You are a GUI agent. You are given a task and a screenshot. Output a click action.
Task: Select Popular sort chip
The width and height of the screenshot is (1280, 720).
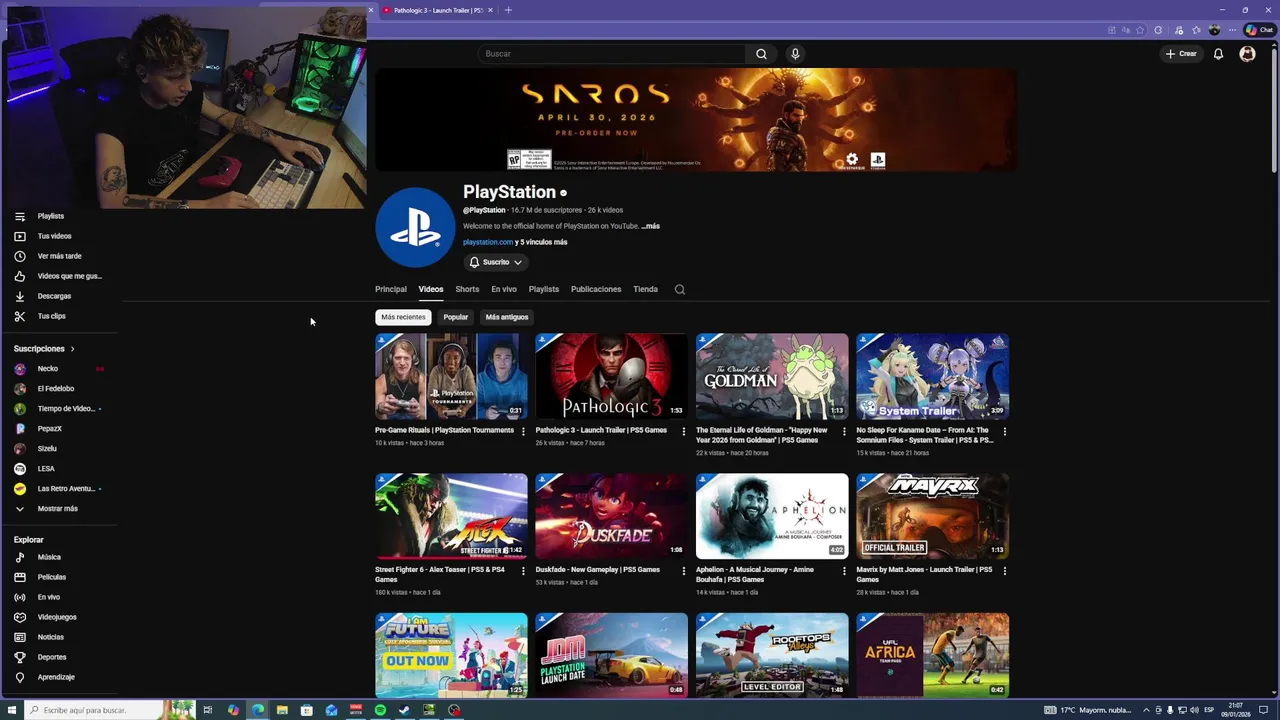(456, 317)
